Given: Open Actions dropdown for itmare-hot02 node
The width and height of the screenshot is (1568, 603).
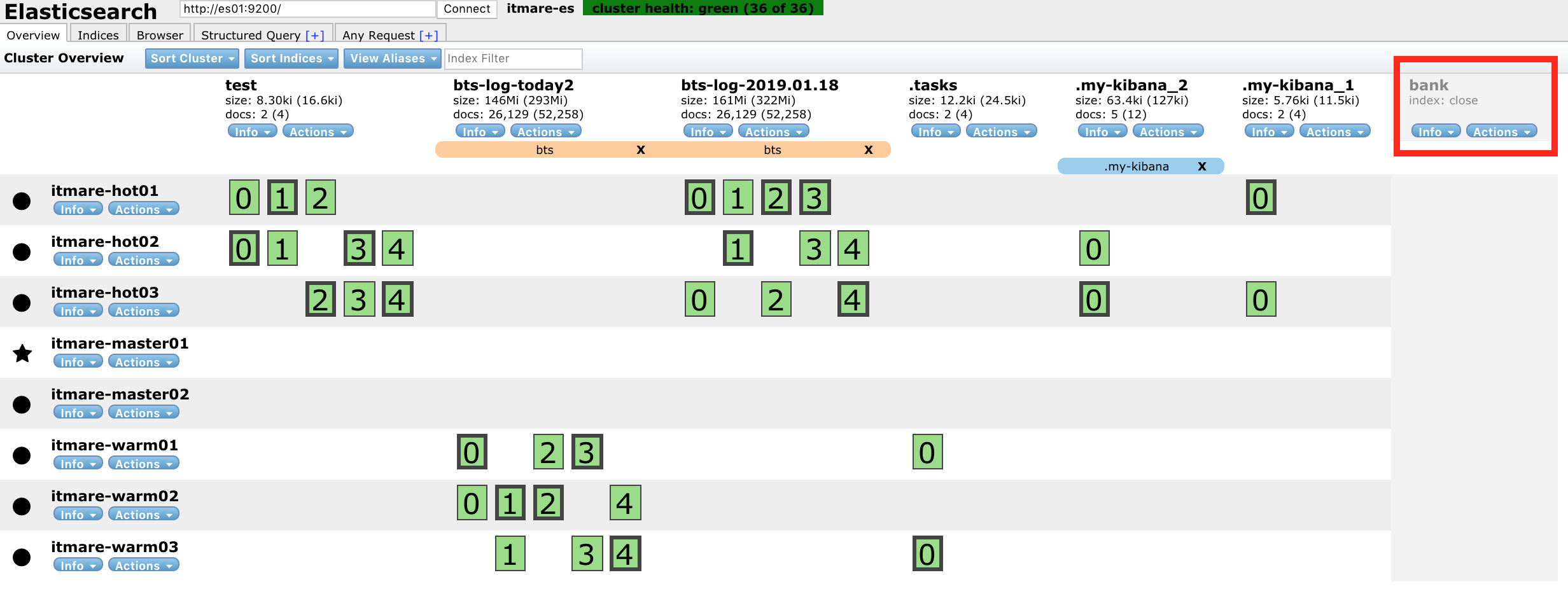Looking at the screenshot, I should click(144, 260).
